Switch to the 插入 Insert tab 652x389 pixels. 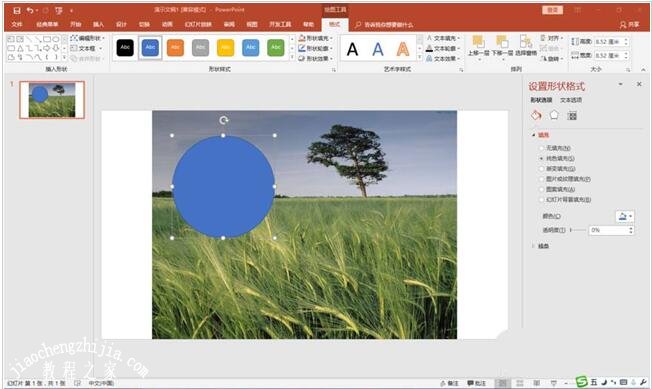pos(98,25)
